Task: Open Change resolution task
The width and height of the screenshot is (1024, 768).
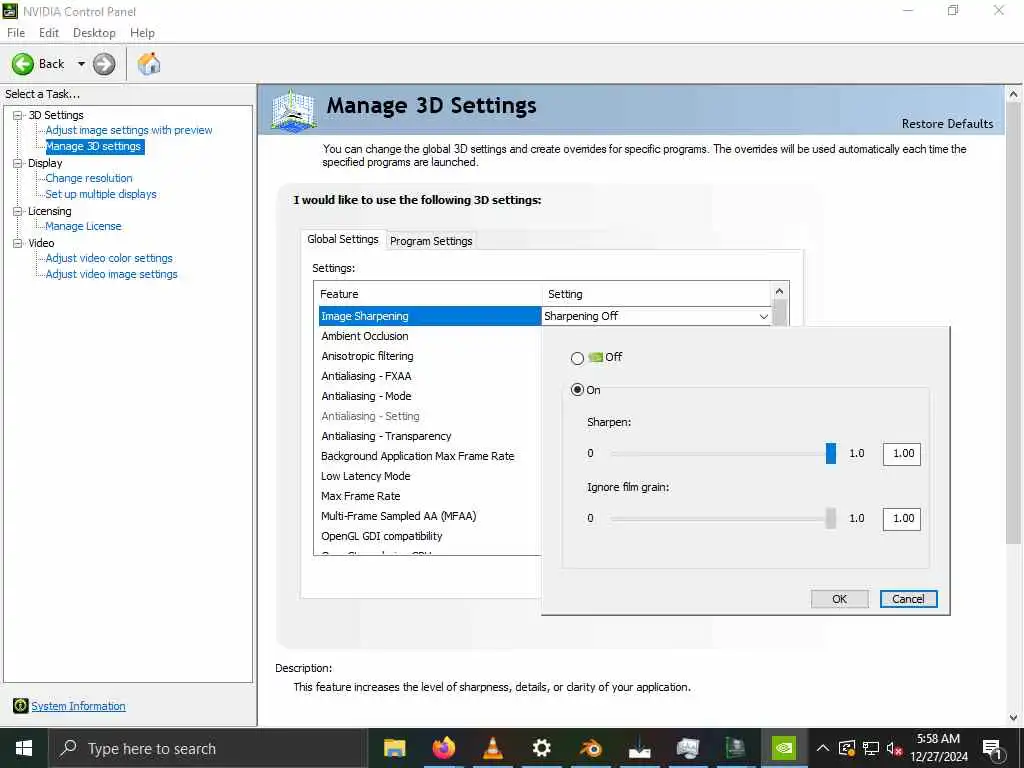Action: pyautogui.click(x=89, y=178)
